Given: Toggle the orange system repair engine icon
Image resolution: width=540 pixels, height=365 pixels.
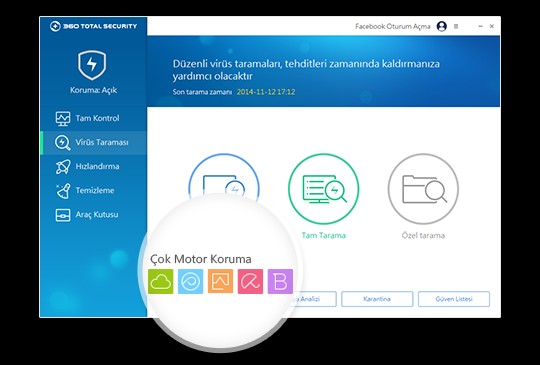Looking at the screenshot, I should pos(220,282).
